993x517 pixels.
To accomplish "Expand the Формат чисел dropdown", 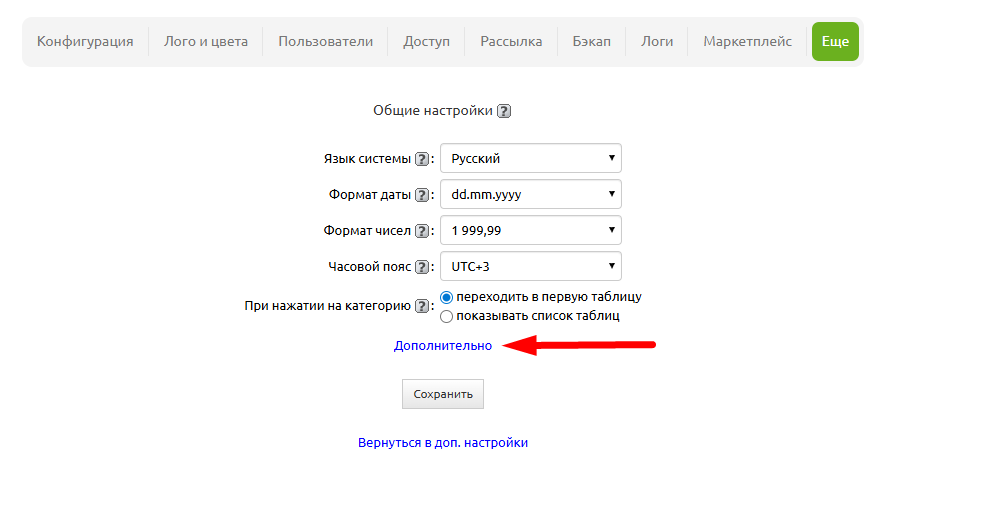I will click(x=530, y=230).
